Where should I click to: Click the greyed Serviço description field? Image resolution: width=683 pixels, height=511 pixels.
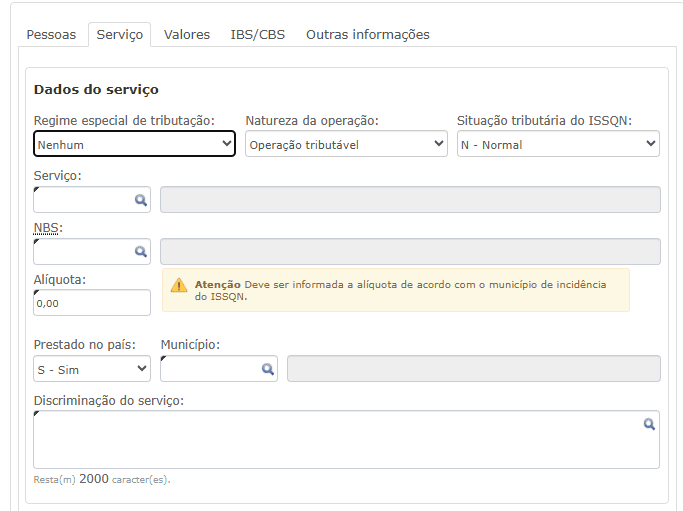click(410, 200)
